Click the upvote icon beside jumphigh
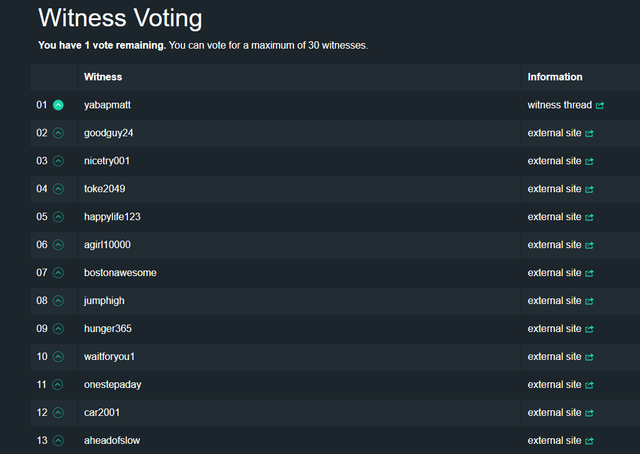The width and height of the screenshot is (640, 454). click(x=58, y=301)
